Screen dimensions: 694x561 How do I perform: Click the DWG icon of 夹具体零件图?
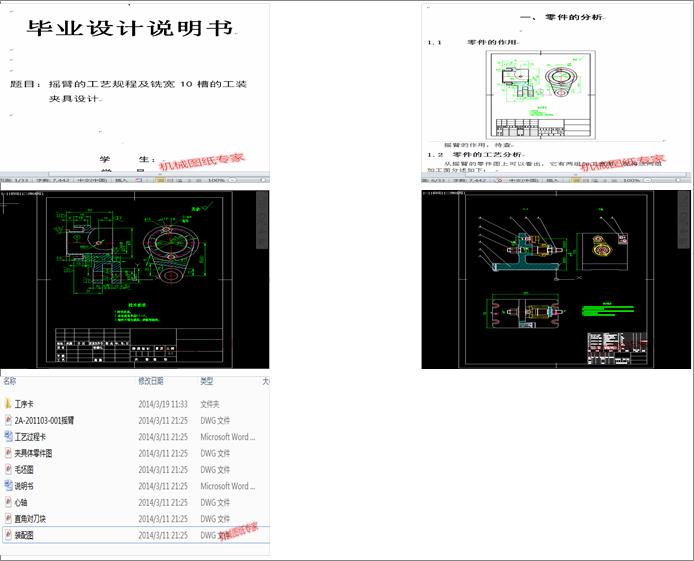tap(8, 453)
